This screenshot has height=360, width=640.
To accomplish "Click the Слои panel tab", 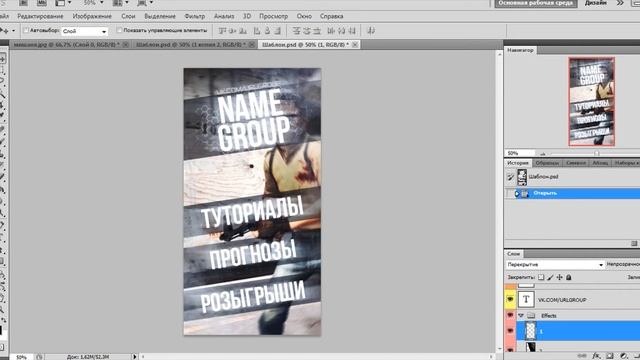I will point(513,254).
